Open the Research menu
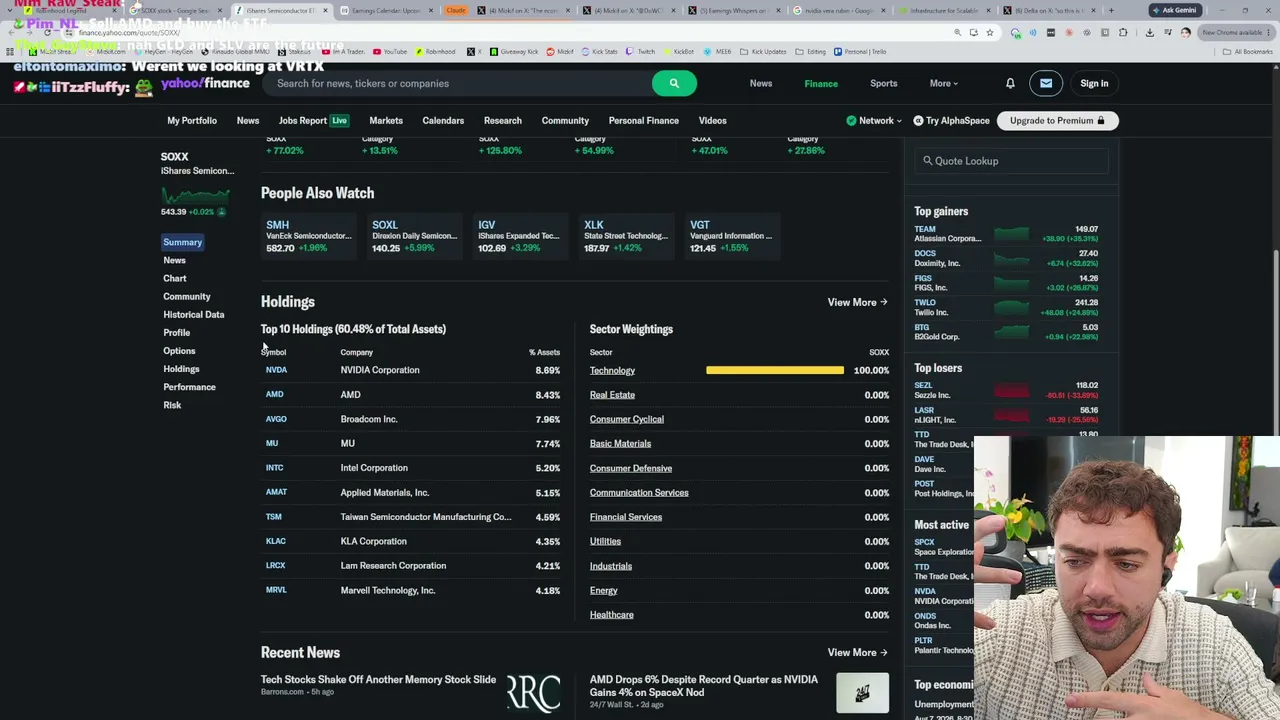Viewport: 1280px width, 720px height. [x=503, y=121]
